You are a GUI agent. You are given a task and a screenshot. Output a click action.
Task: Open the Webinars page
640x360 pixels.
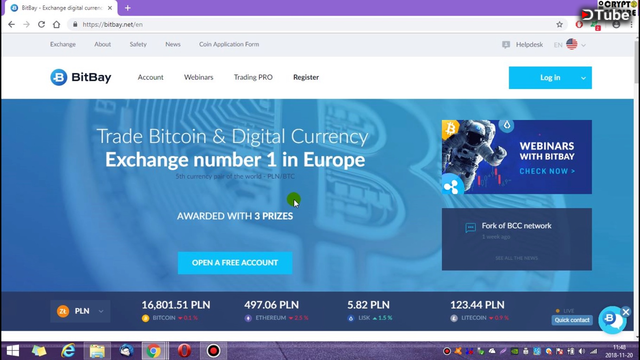[x=198, y=77]
